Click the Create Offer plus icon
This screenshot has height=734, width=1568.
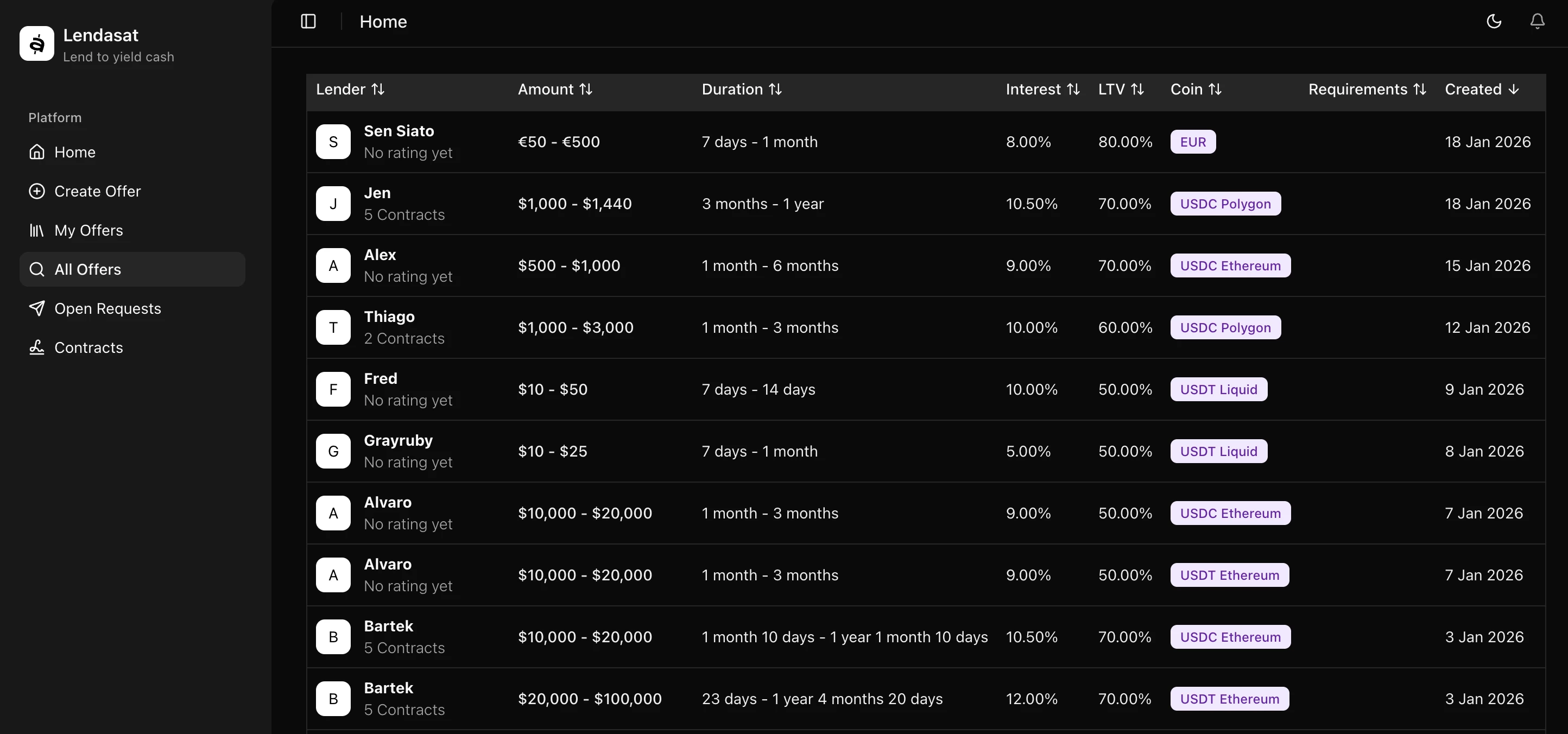[x=36, y=191]
